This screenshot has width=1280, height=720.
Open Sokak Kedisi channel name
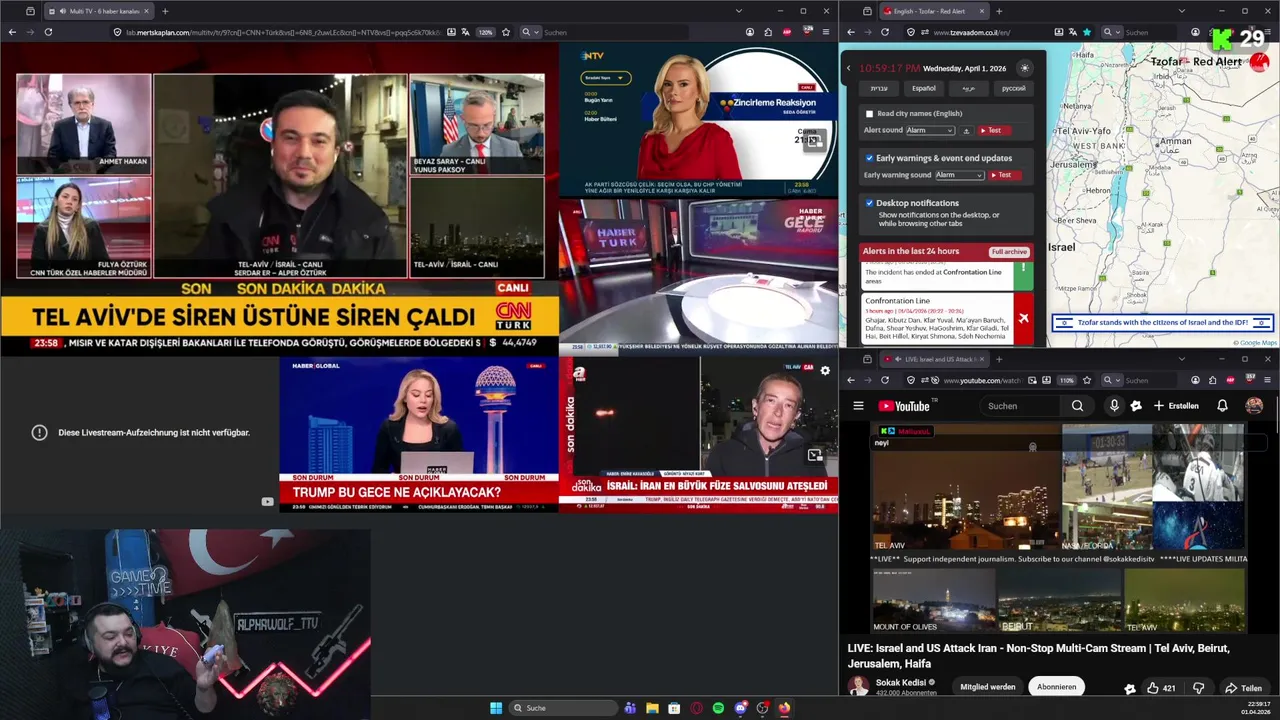point(901,682)
